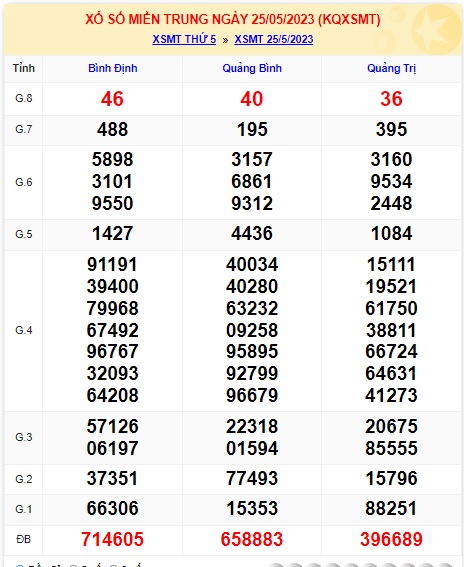Click Quảng Trị special prize 396689
464x567 pixels.
click(391, 539)
